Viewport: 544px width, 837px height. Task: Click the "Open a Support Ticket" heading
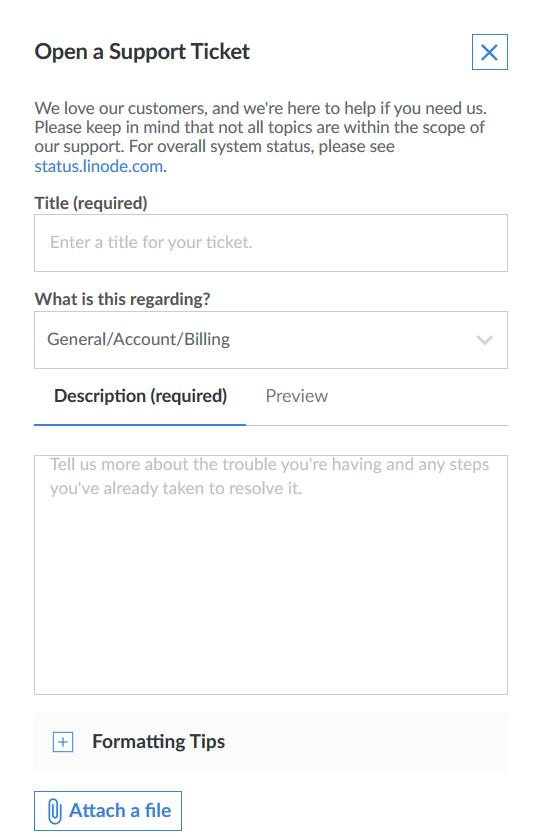(x=142, y=52)
